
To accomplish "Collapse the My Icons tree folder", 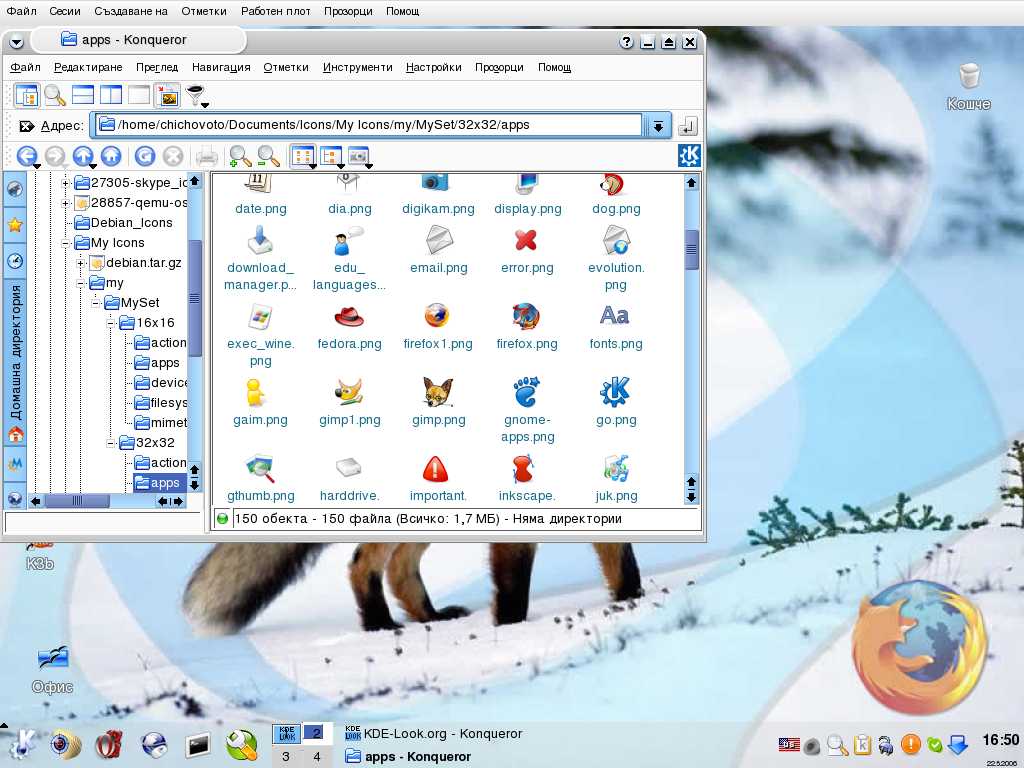I will 65,243.
